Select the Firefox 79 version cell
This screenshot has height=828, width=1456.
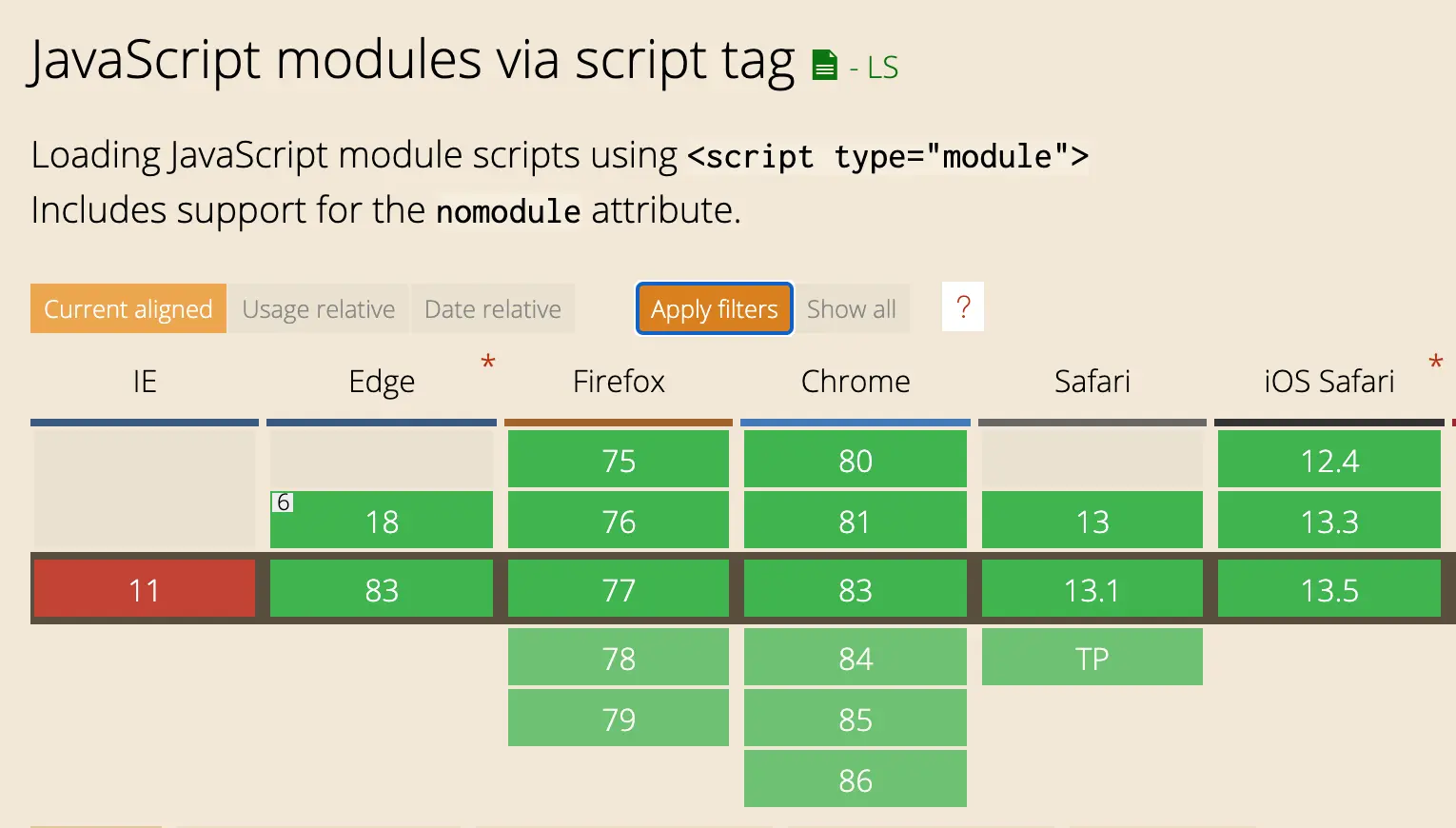click(x=619, y=719)
